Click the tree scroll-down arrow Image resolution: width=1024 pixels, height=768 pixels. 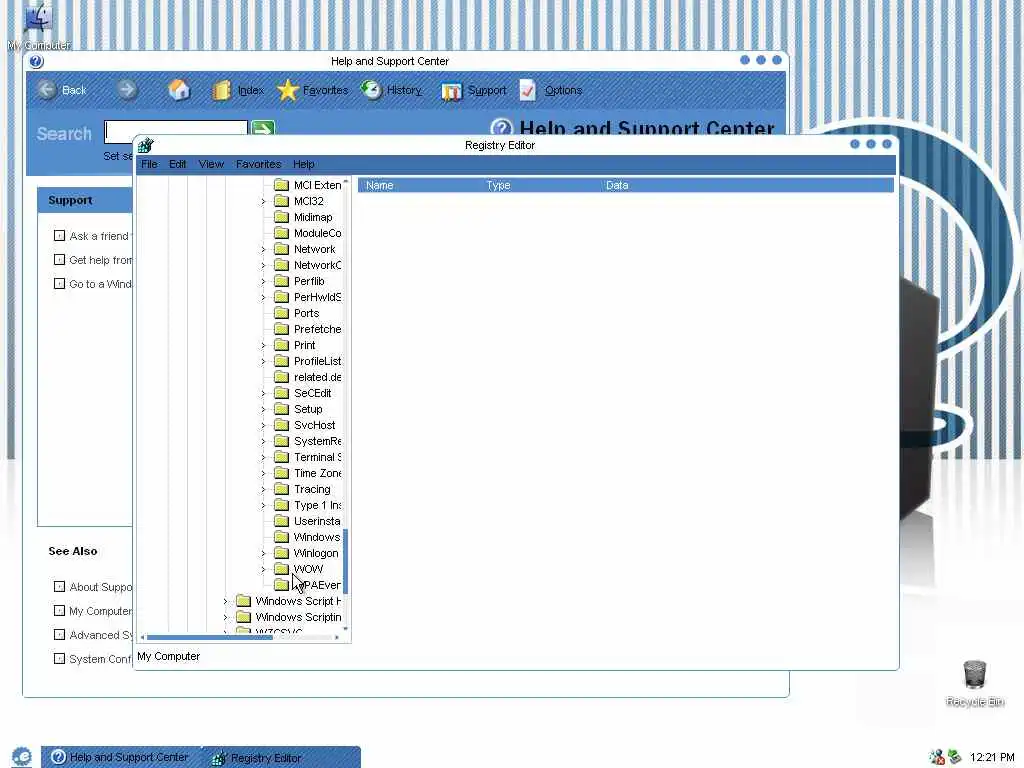coord(345,629)
